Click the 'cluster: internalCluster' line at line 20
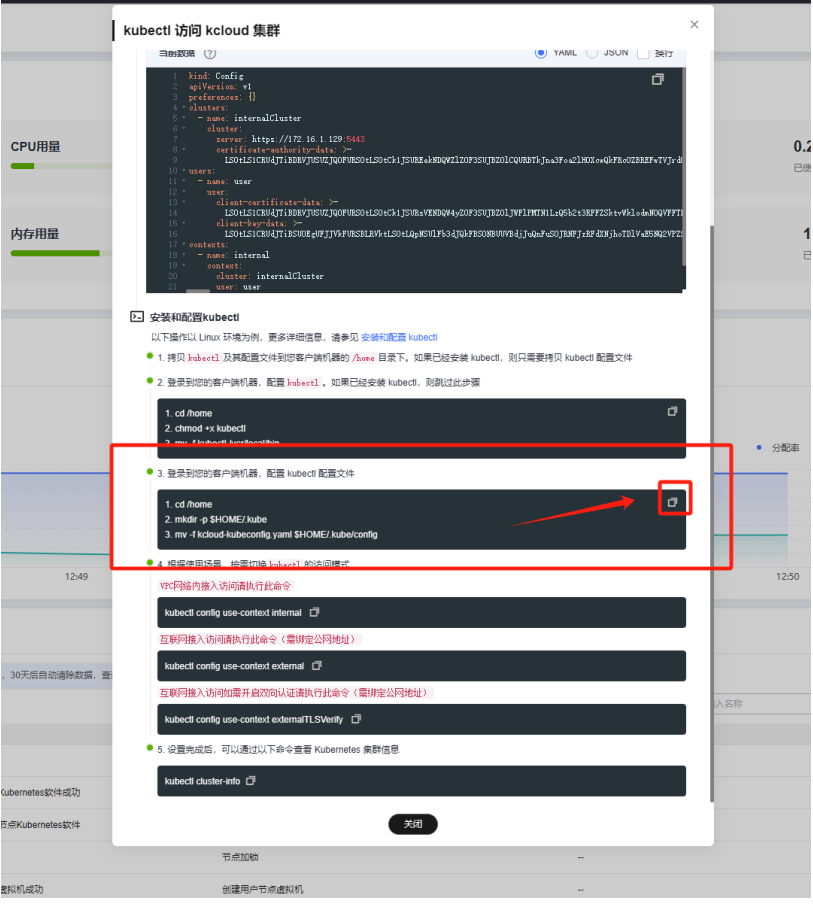The height and width of the screenshot is (904, 813). point(270,277)
